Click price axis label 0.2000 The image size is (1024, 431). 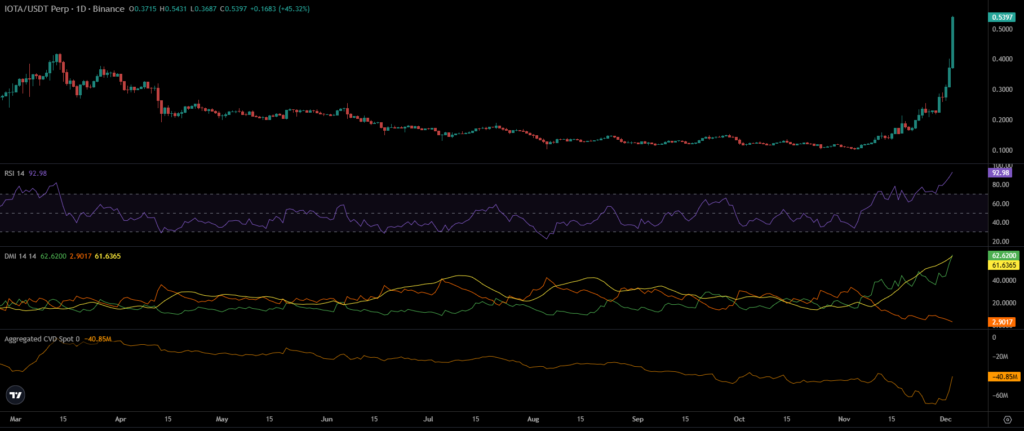pos(1001,120)
